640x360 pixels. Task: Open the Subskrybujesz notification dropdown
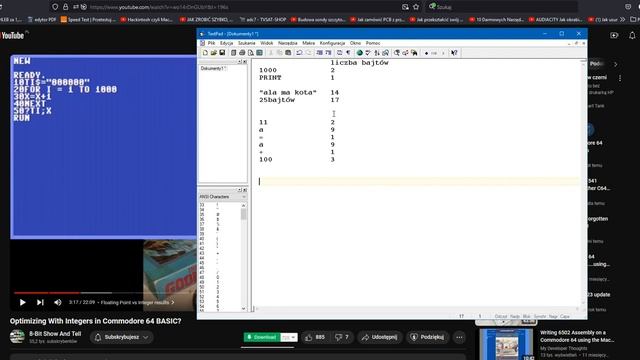[121, 337]
